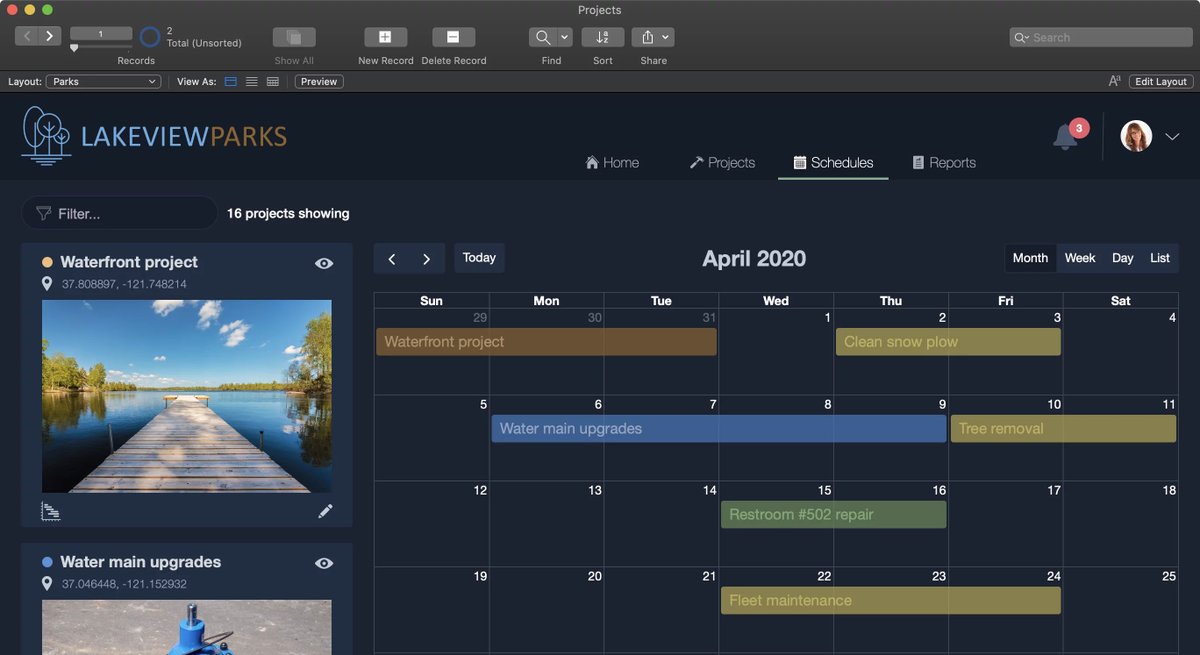Expand the user profile chevron

[1171, 135]
